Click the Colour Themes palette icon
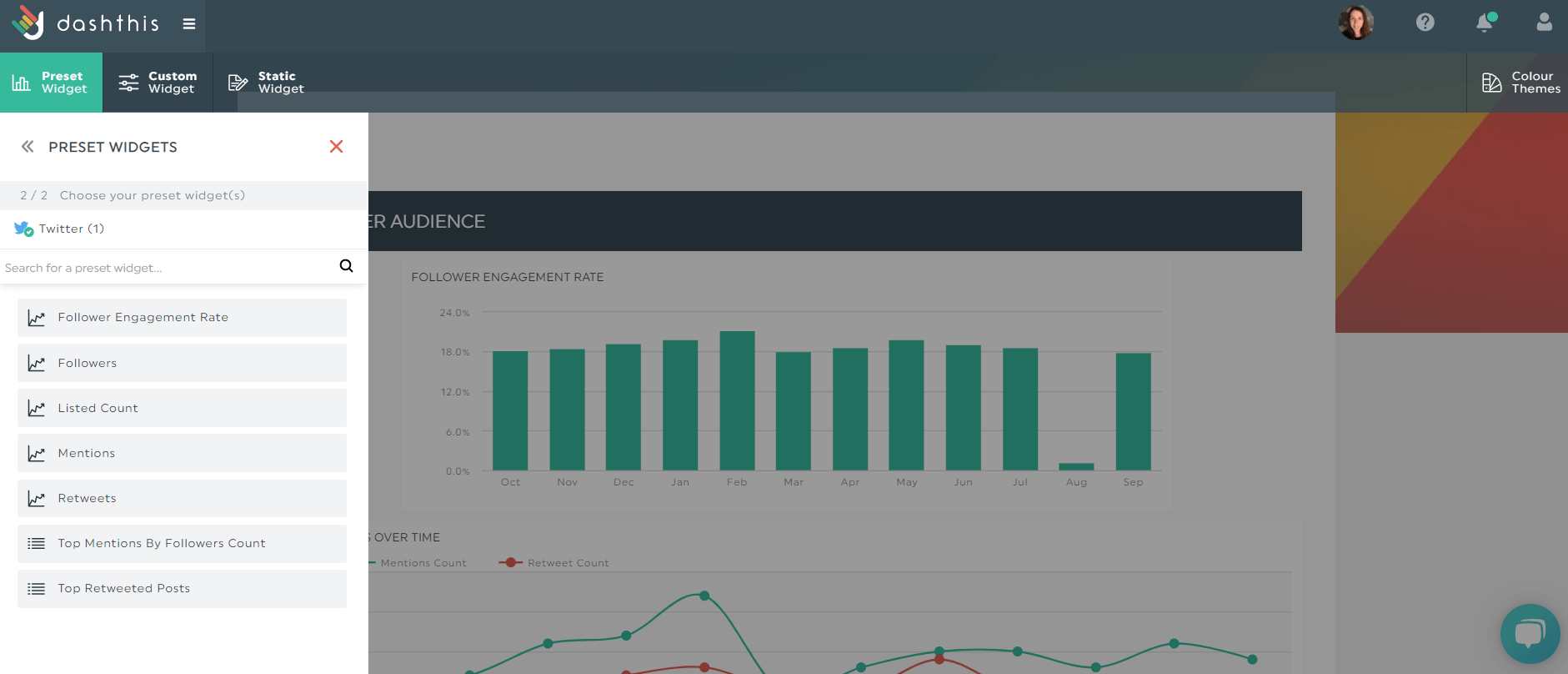1568x674 pixels. (1492, 83)
